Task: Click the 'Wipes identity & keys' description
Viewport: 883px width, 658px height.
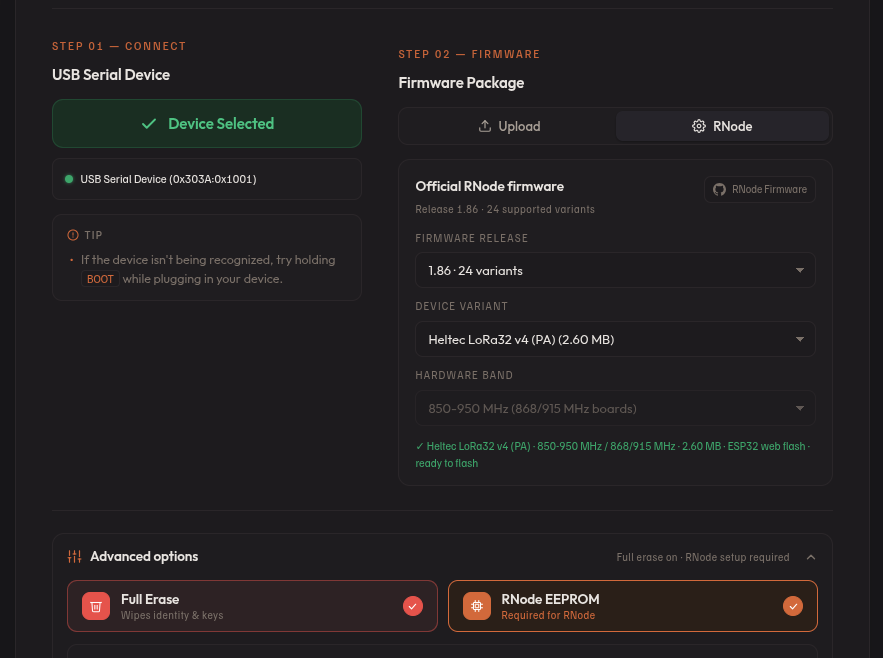Action: click(x=172, y=615)
